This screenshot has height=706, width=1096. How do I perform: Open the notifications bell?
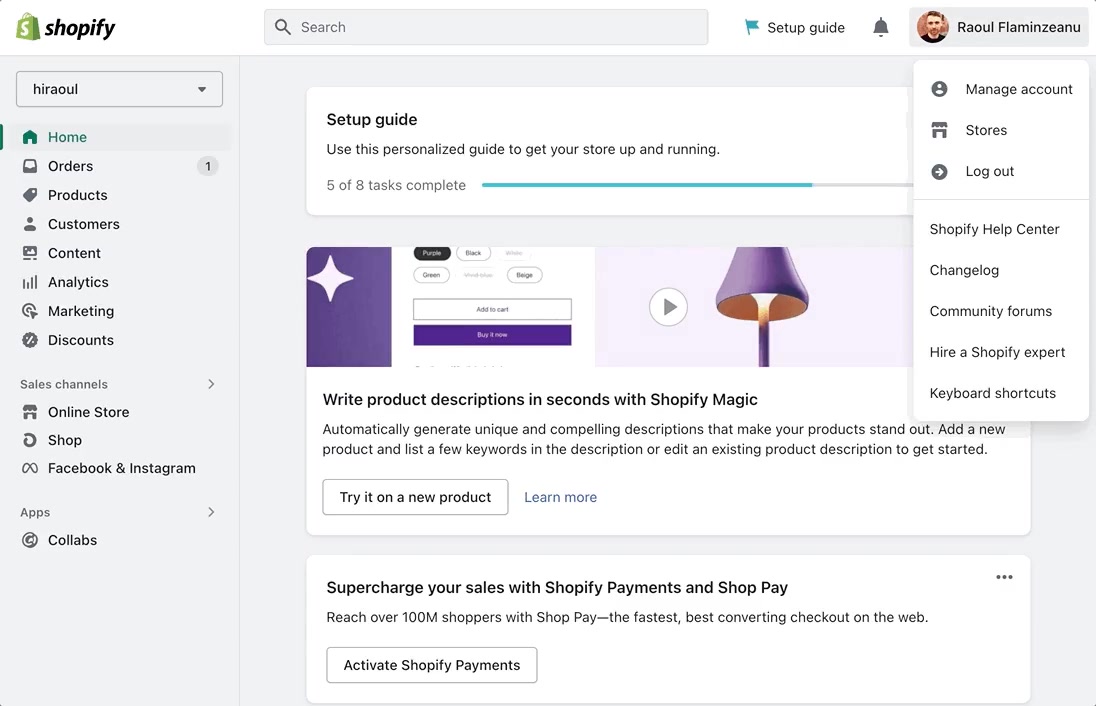tap(881, 27)
